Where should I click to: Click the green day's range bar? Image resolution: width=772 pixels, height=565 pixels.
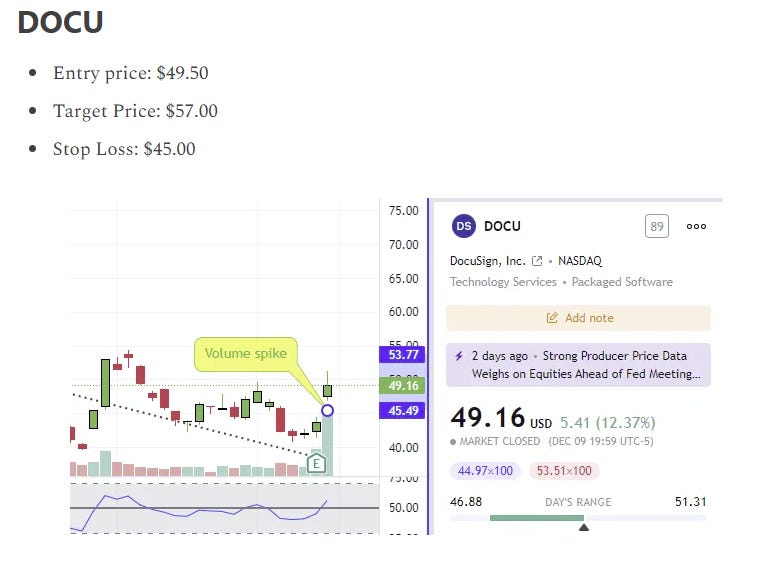click(x=537, y=518)
